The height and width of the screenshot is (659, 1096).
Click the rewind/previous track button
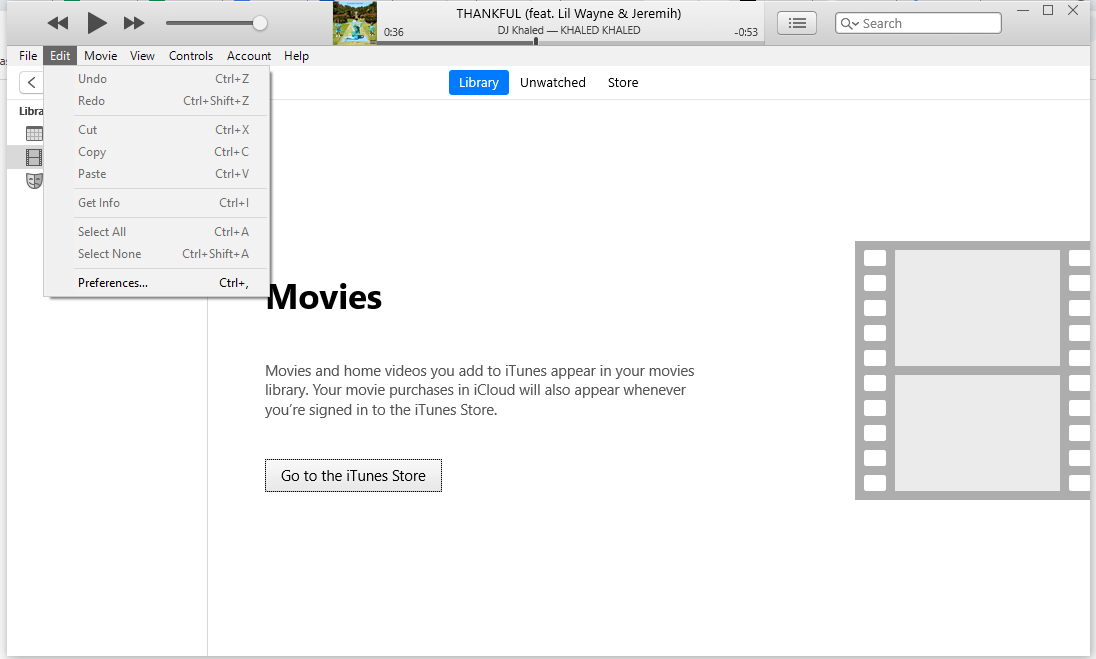[x=58, y=23]
